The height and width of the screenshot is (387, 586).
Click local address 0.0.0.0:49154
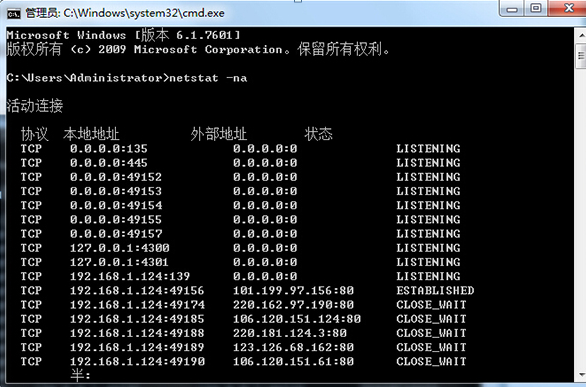(116, 205)
